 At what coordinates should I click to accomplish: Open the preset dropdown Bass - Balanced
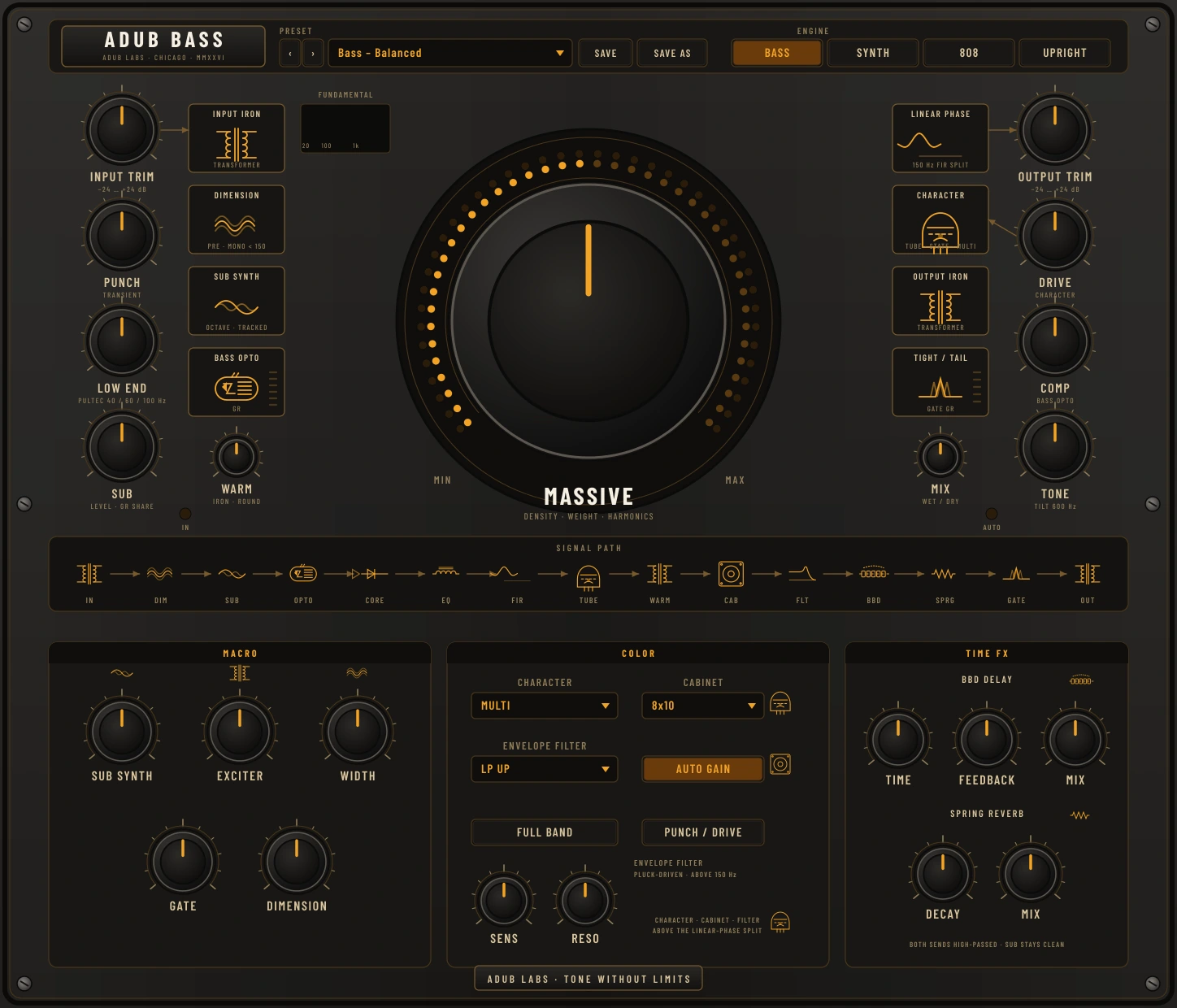450,53
